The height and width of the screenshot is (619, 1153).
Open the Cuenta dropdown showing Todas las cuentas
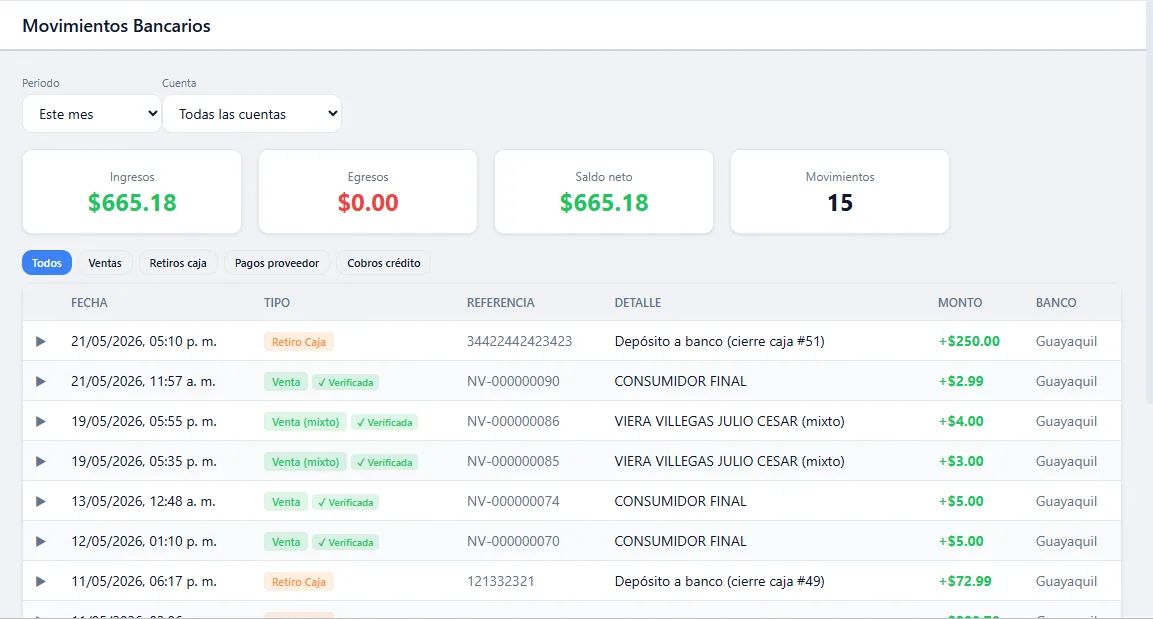point(251,114)
